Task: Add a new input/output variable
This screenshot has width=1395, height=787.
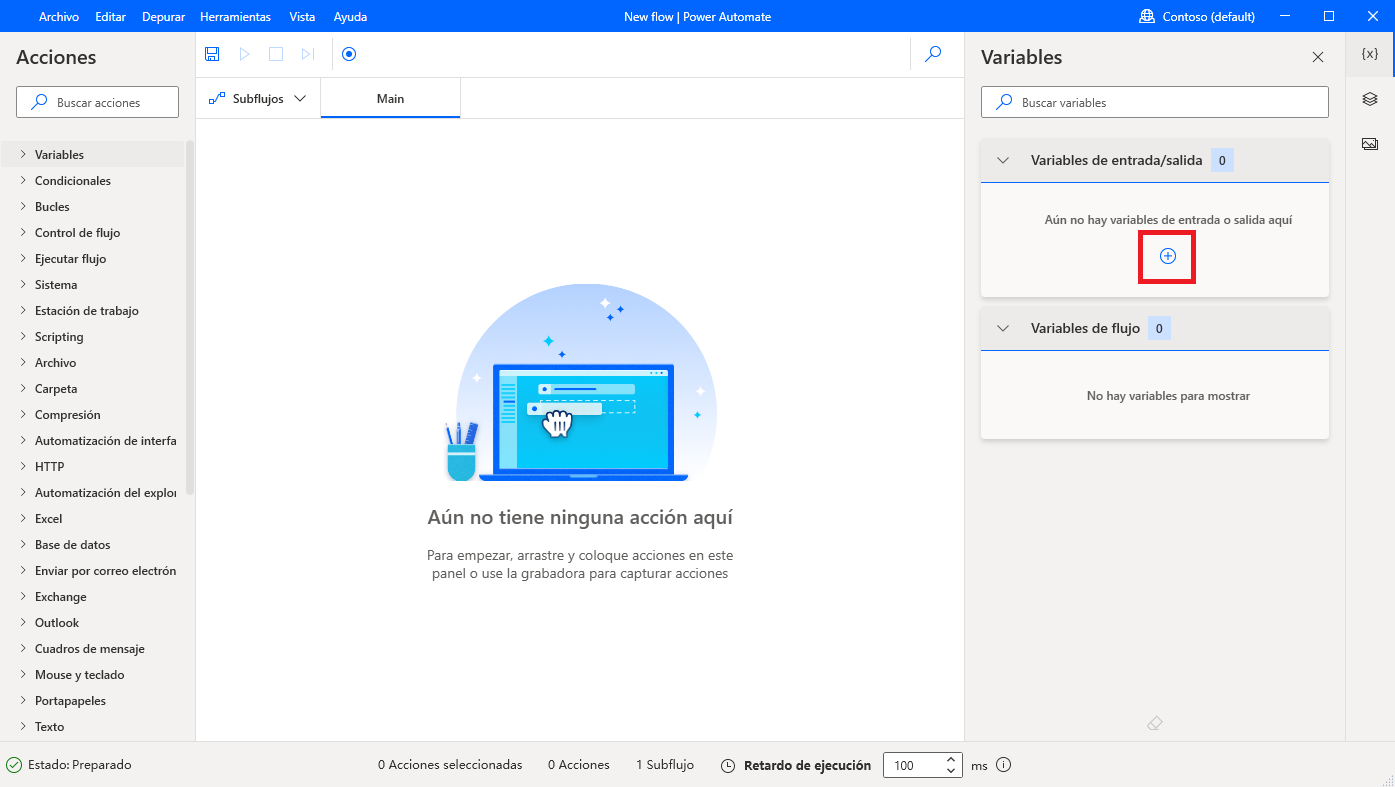Action: (1166, 256)
